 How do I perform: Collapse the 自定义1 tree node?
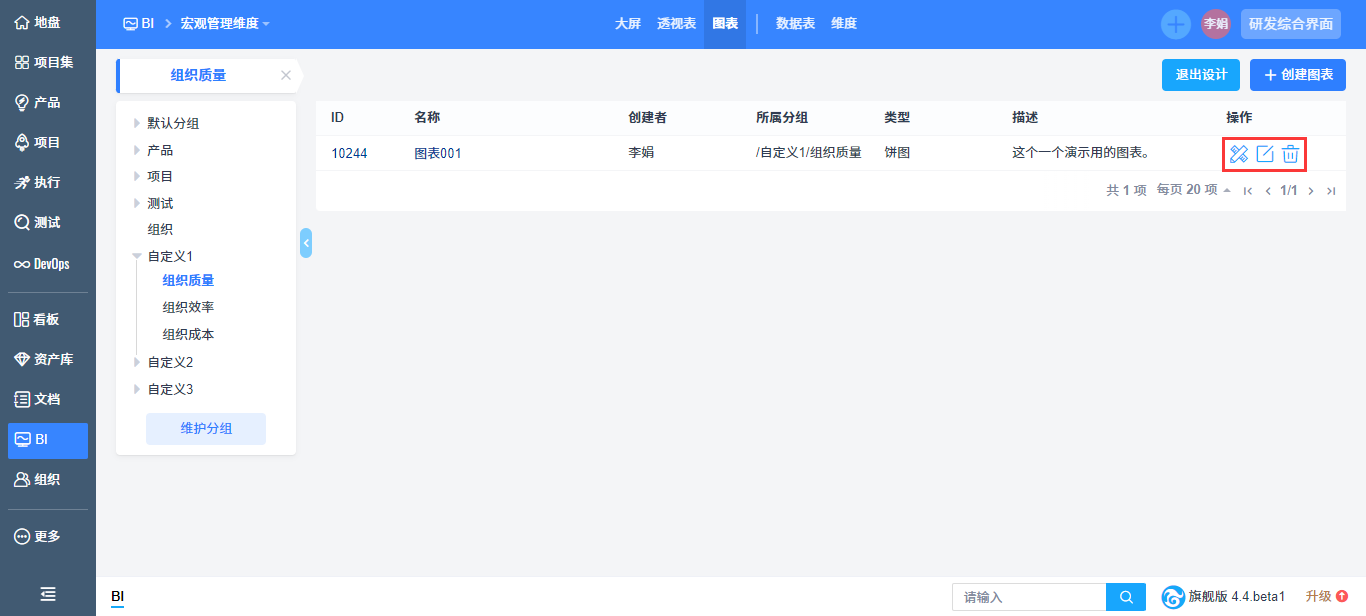click(137, 256)
